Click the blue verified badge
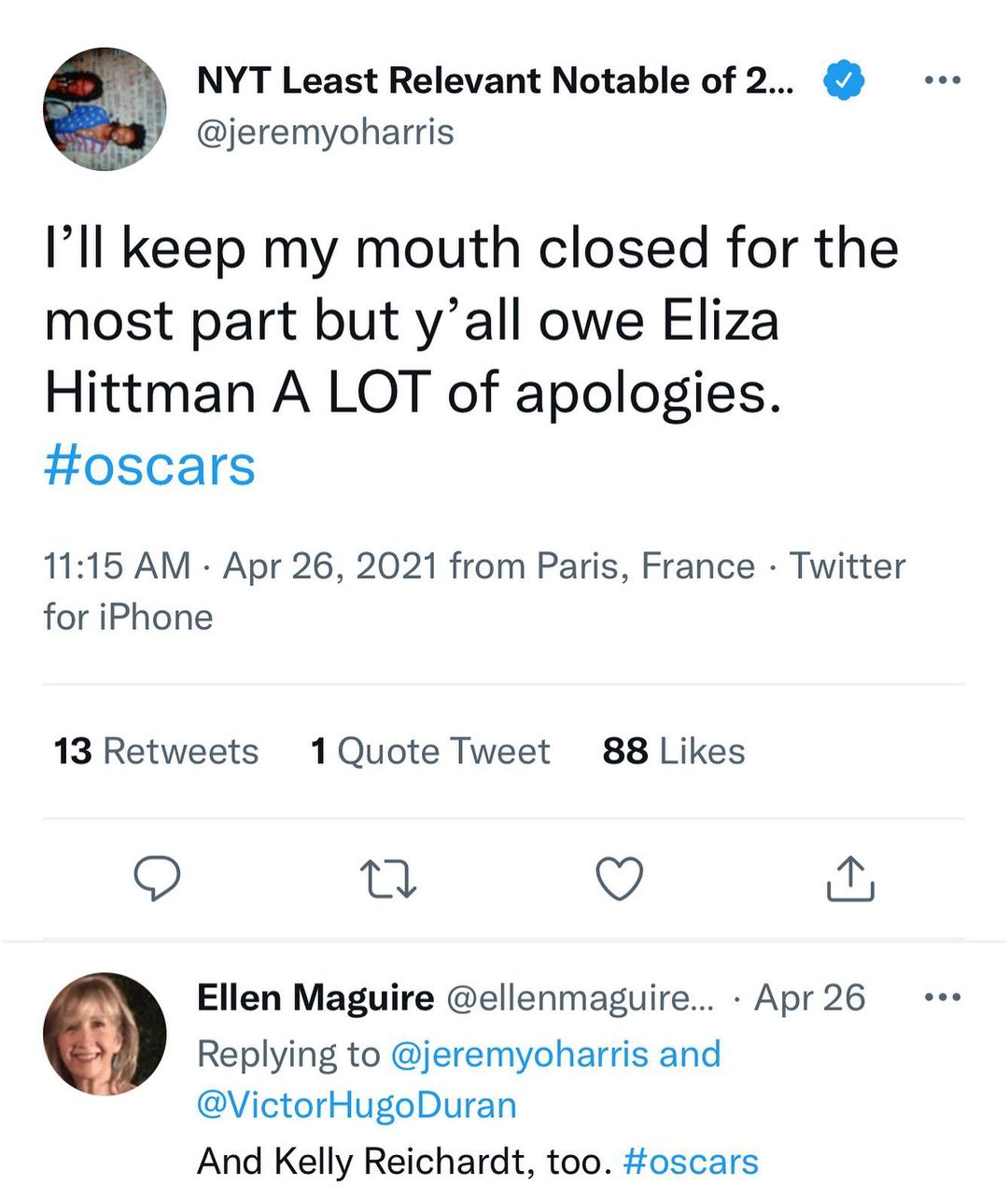This screenshot has height=1198, width=1008. pos(844,80)
